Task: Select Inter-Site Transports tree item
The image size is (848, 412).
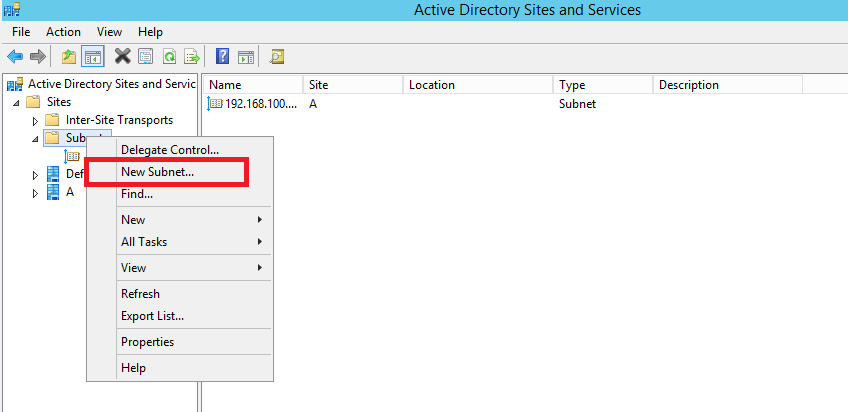Action: coord(120,120)
